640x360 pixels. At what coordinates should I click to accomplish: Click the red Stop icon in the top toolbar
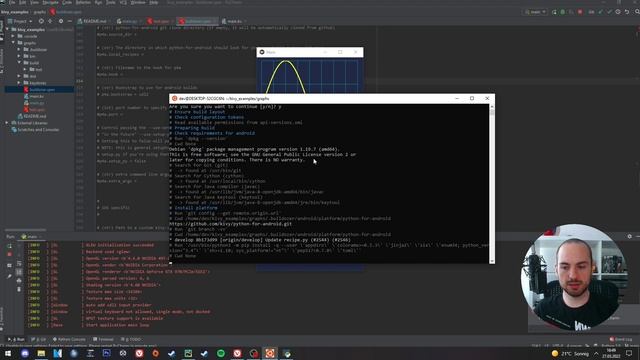click(x=580, y=12)
